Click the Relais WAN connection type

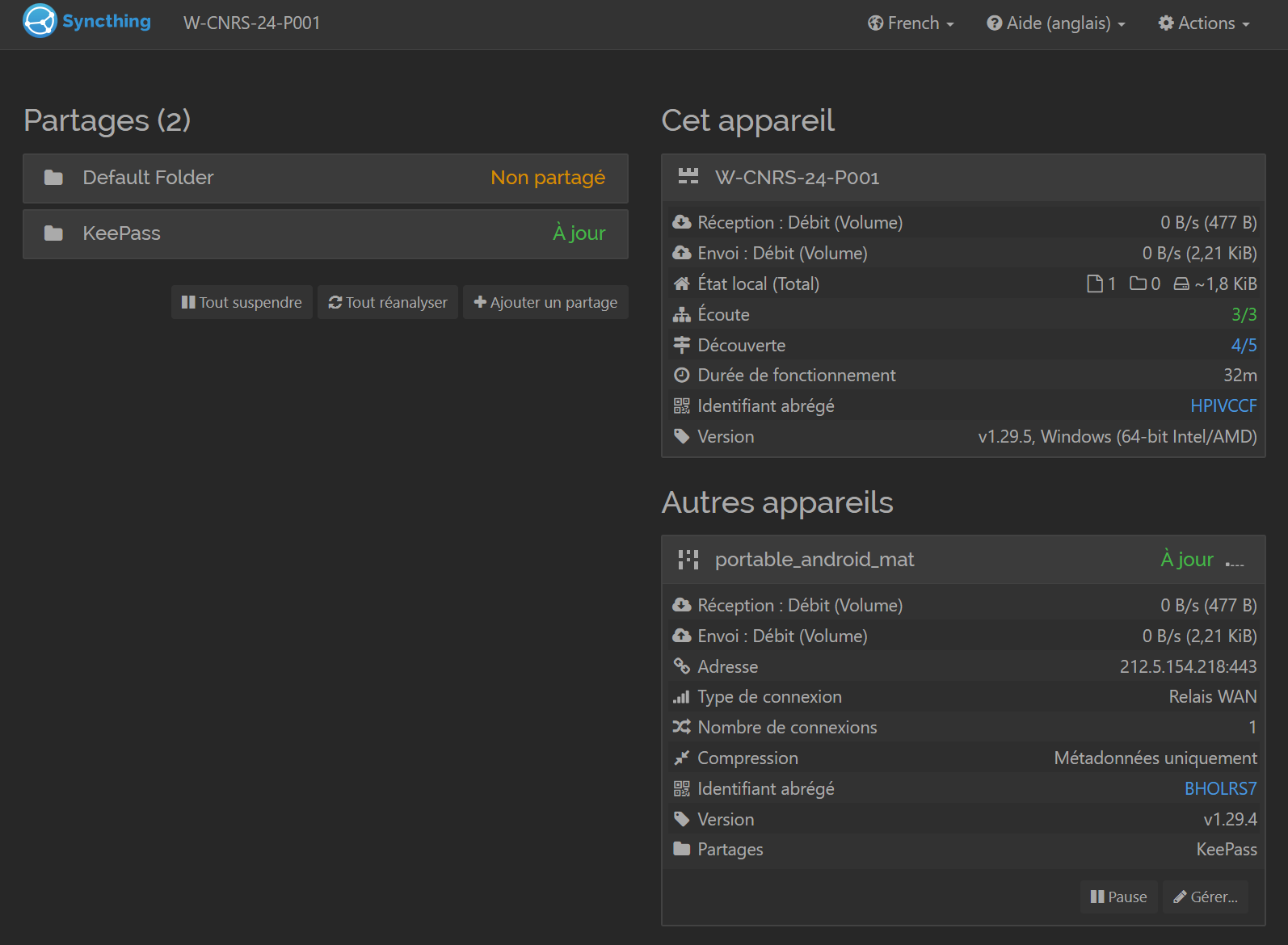pyautogui.click(x=1213, y=696)
